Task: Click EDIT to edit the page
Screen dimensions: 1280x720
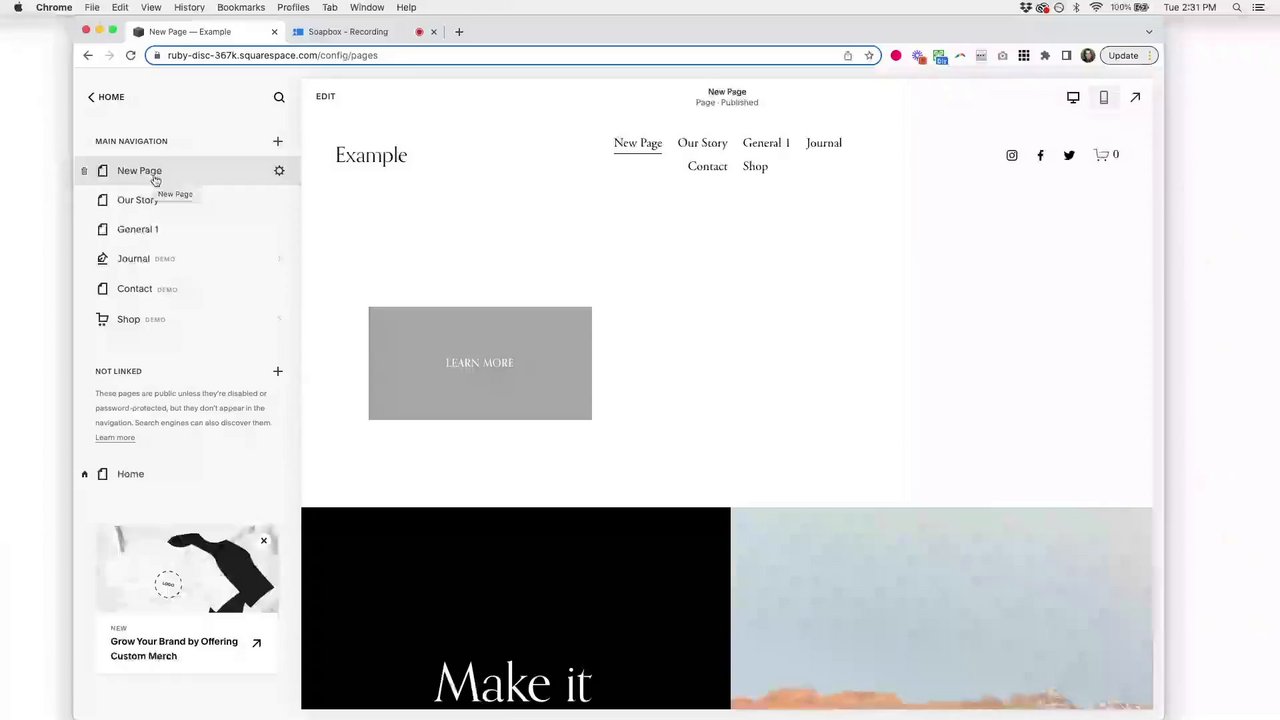Action: coord(325,96)
